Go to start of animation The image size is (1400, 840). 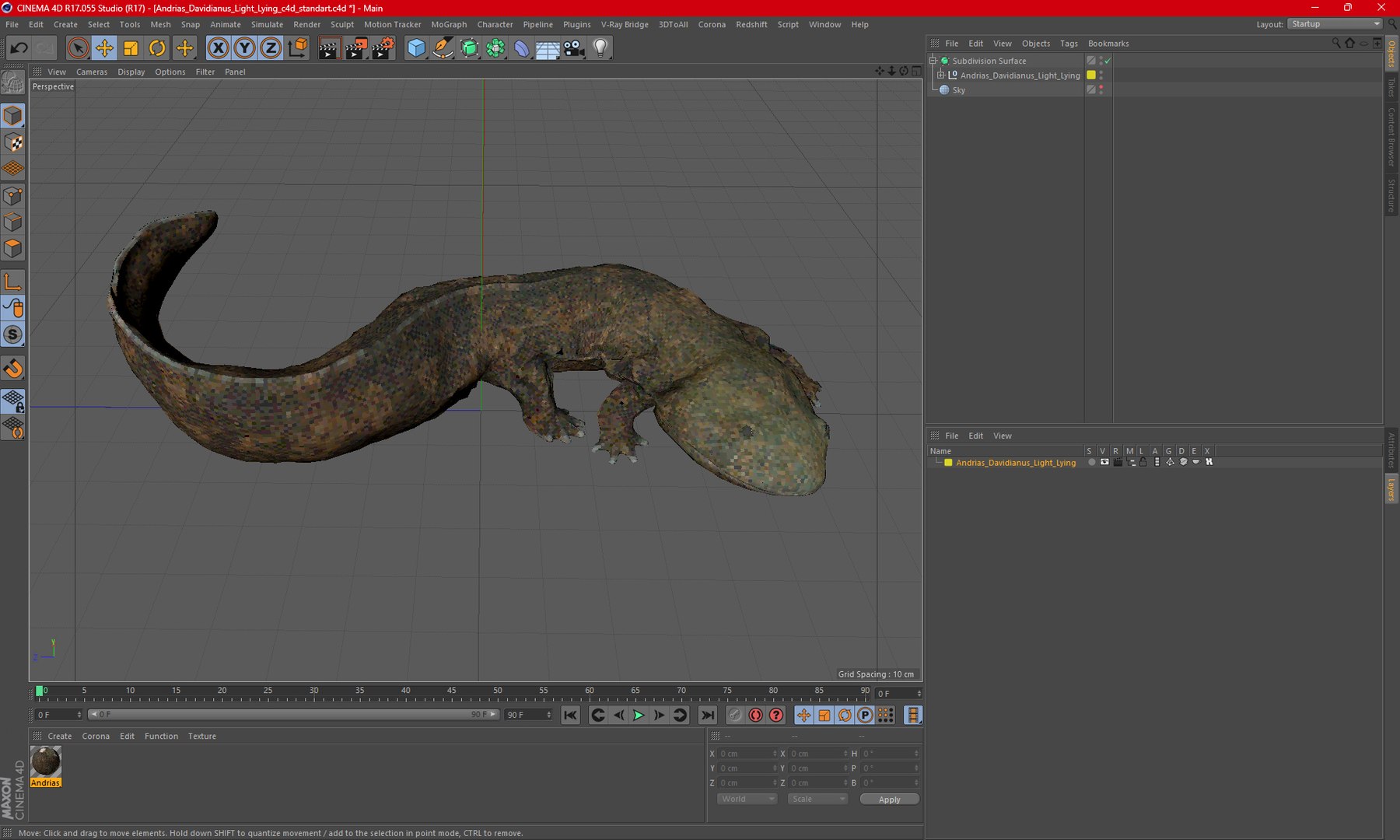pos(570,716)
